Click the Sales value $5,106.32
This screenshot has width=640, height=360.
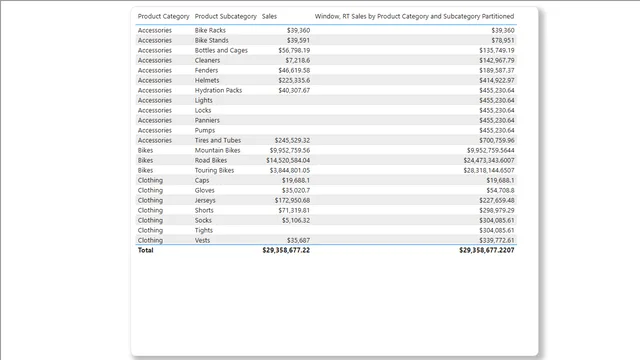296,220
